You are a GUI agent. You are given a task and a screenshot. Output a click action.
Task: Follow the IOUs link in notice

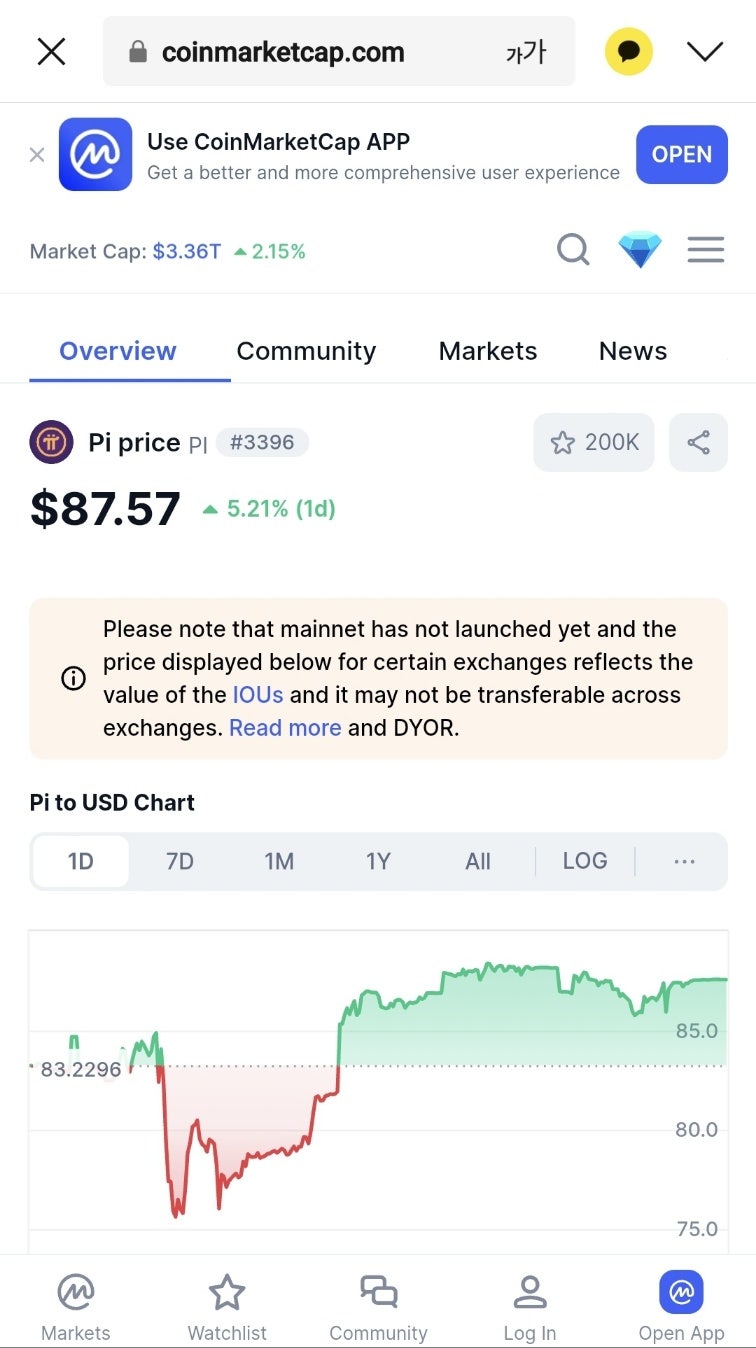(258, 695)
